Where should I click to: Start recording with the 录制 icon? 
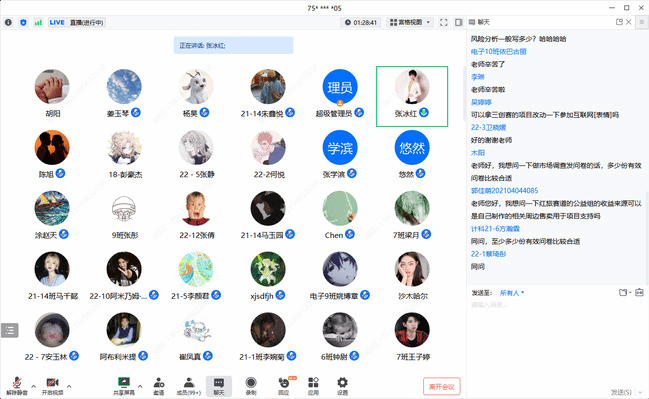tap(251, 386)
